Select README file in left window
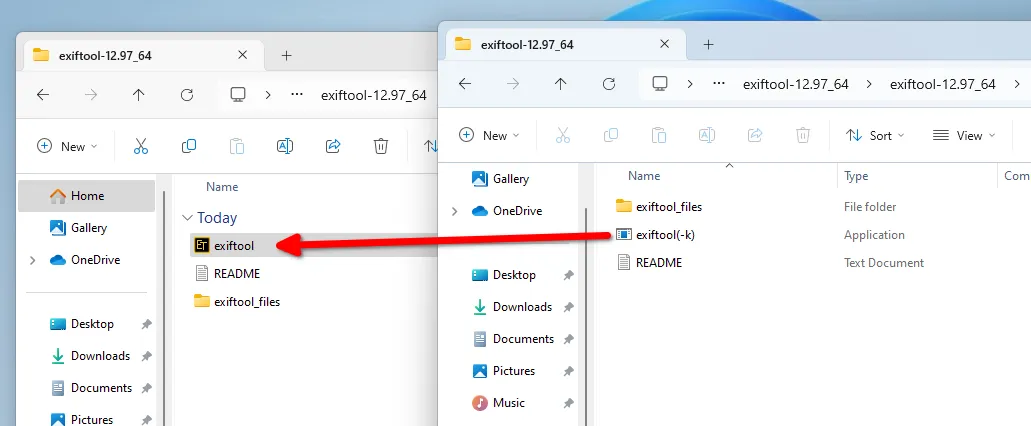 [x=227, y=273]
